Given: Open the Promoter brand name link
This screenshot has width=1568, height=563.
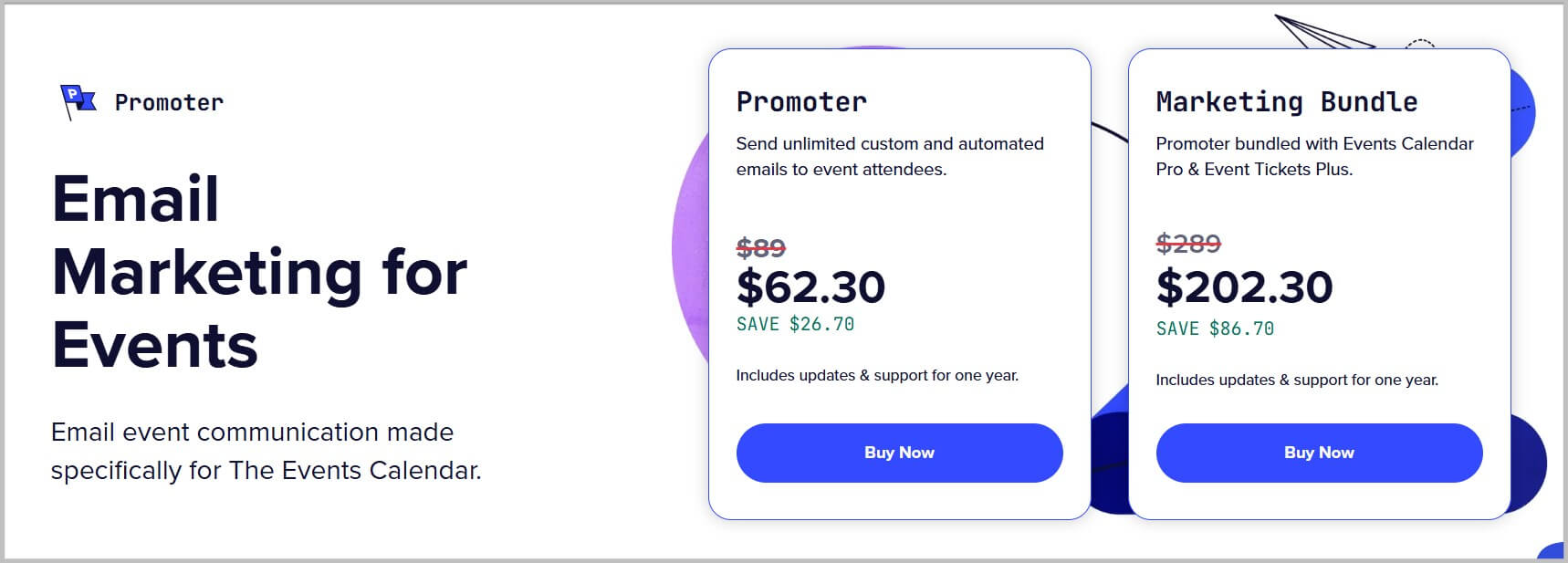Looking at the screenshot, I should click(x=169, y=101).
